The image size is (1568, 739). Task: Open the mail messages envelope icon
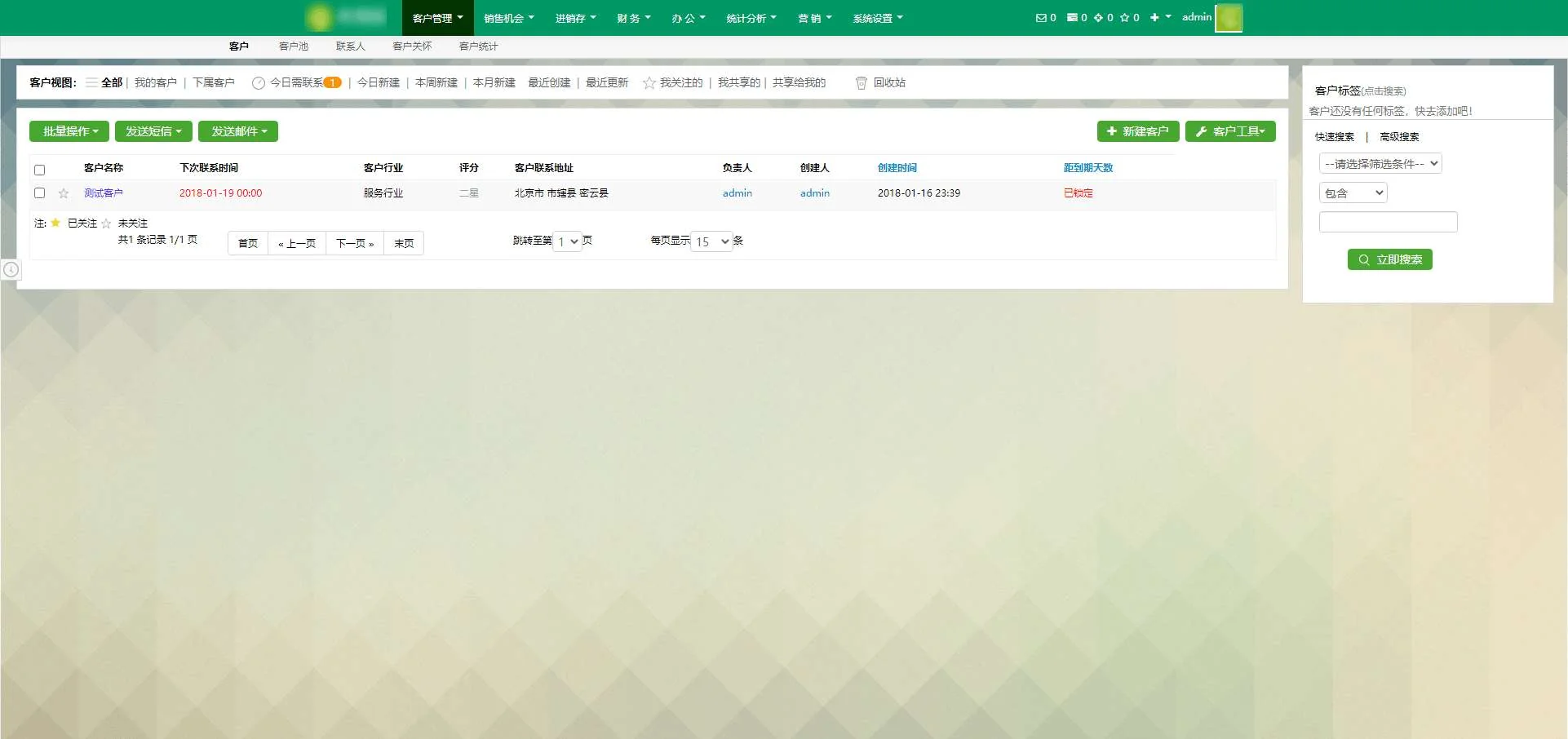(1040, 17)
